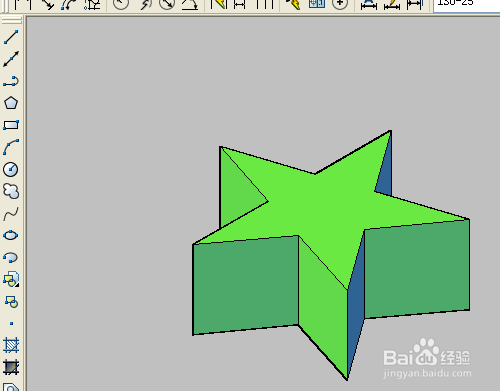The height and width of the screenshot is (391, 500).
Task: Select the Gradient fill tool
Action: click(x=11, y=367)
